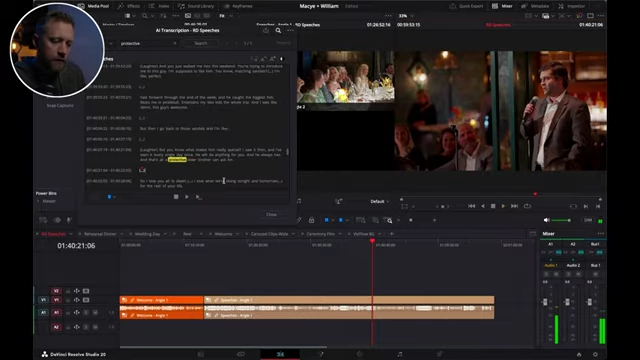Play reverse in timeline viewer

(482, 206)
